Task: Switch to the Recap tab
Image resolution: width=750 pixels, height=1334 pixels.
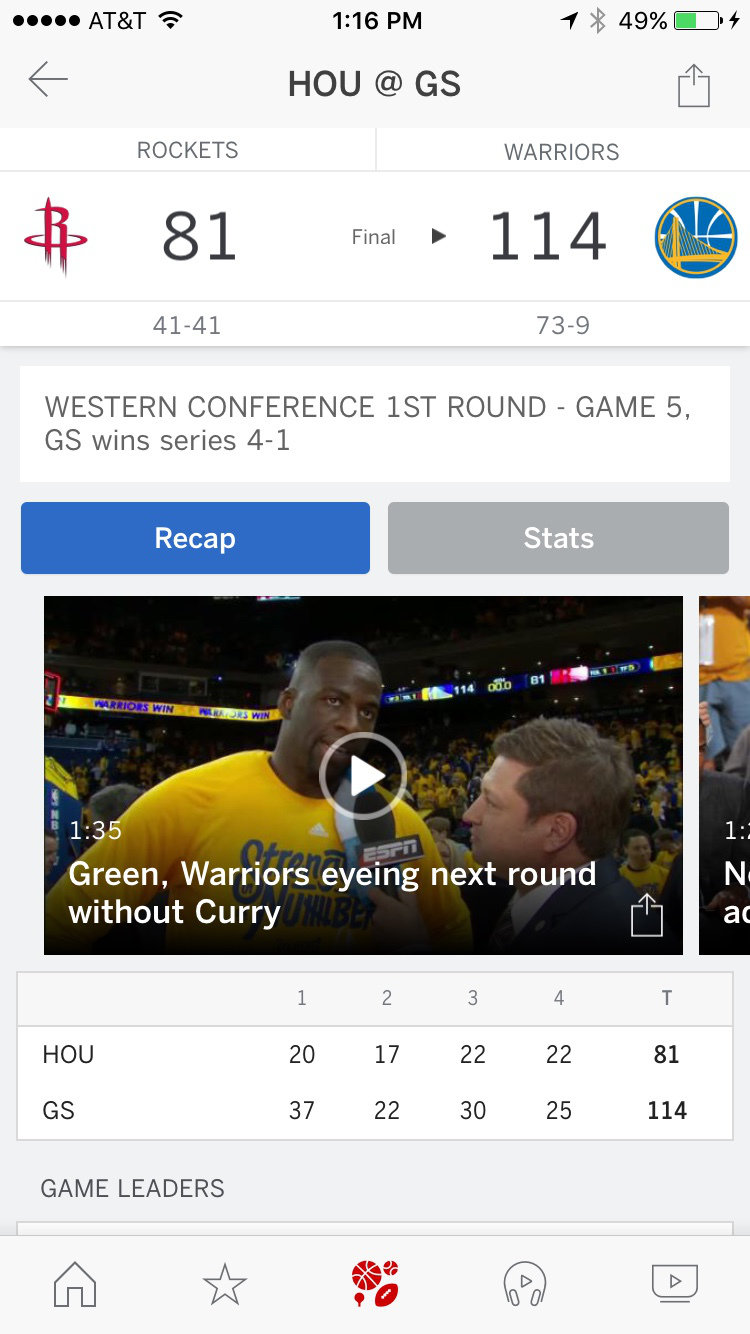Action: pos(195,538)
